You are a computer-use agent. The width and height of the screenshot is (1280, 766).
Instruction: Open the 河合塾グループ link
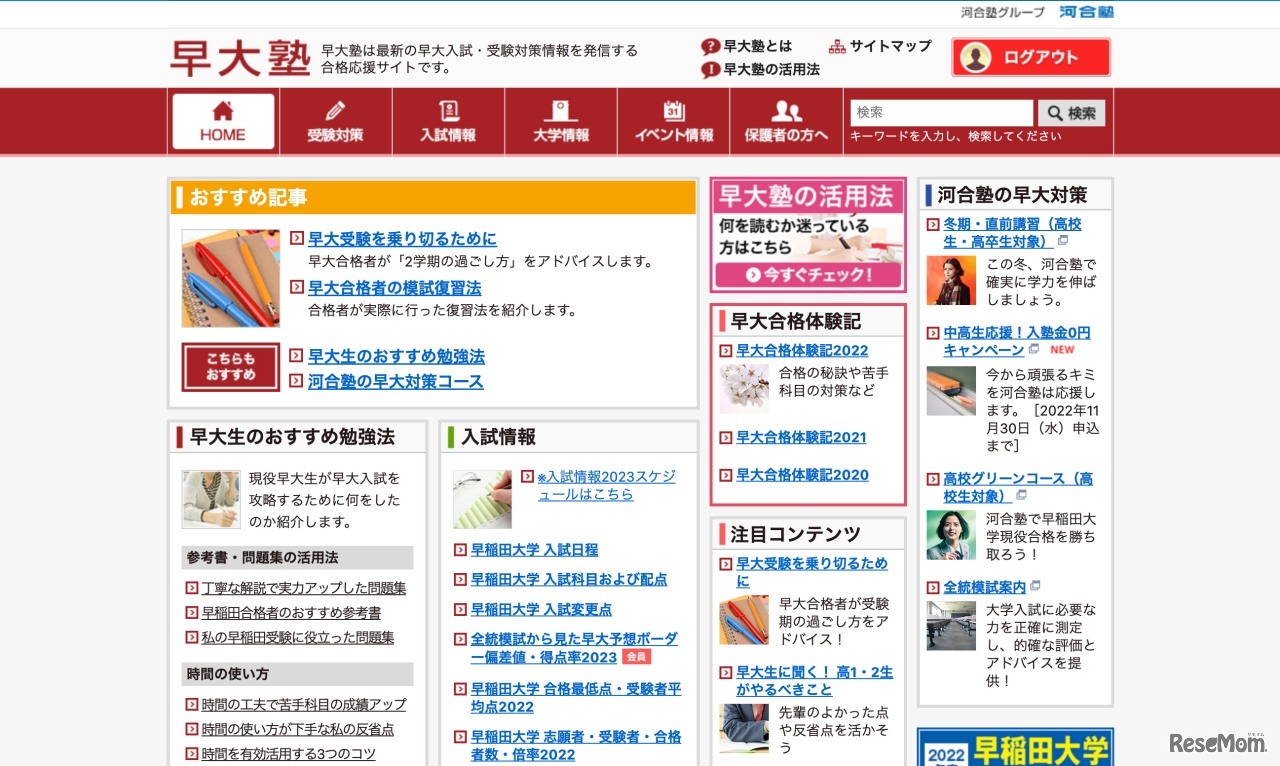[1003, 12]
